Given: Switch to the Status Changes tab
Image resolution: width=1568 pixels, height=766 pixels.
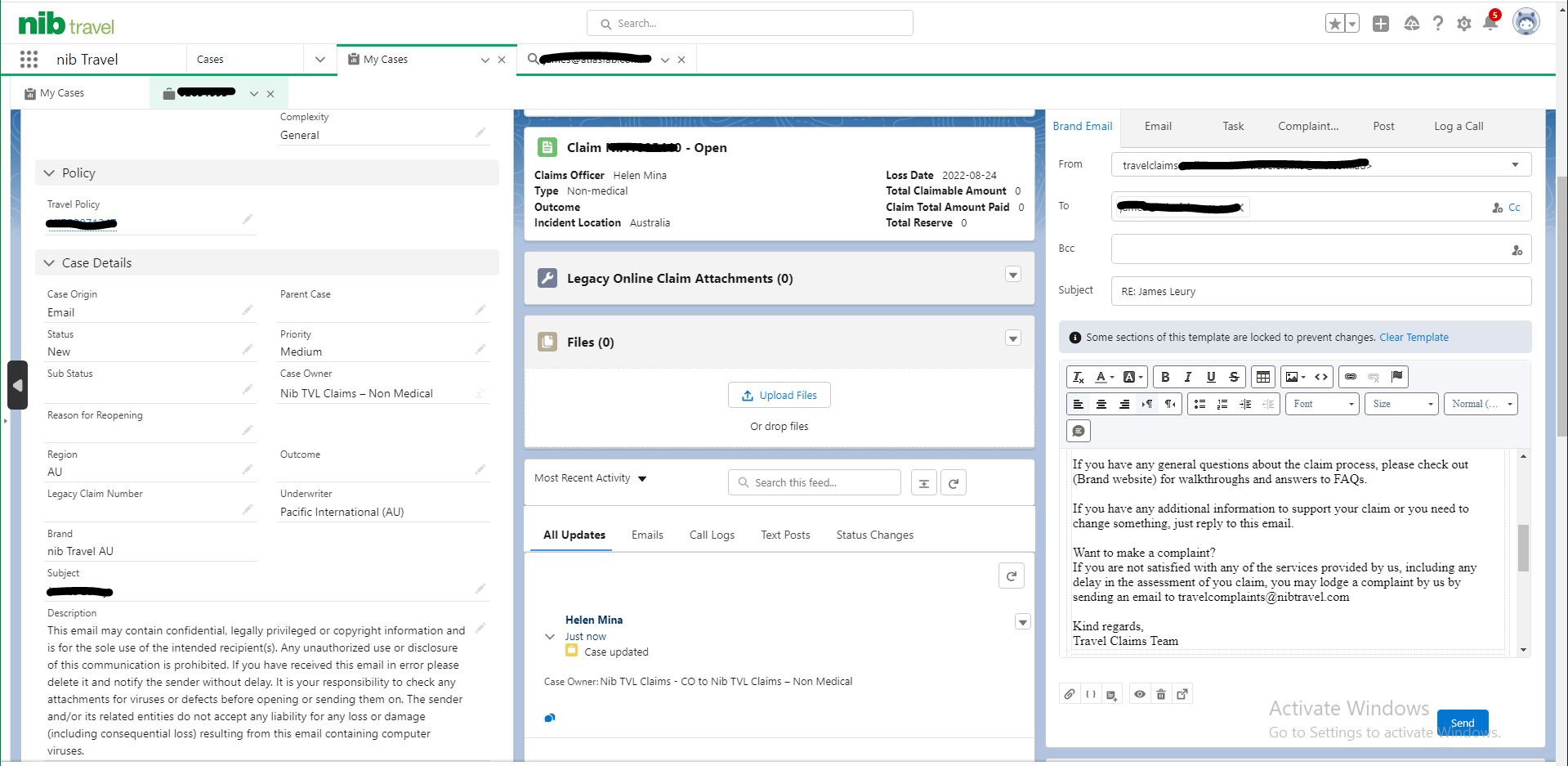Looking at the screenshot, I should coord(875,535).
